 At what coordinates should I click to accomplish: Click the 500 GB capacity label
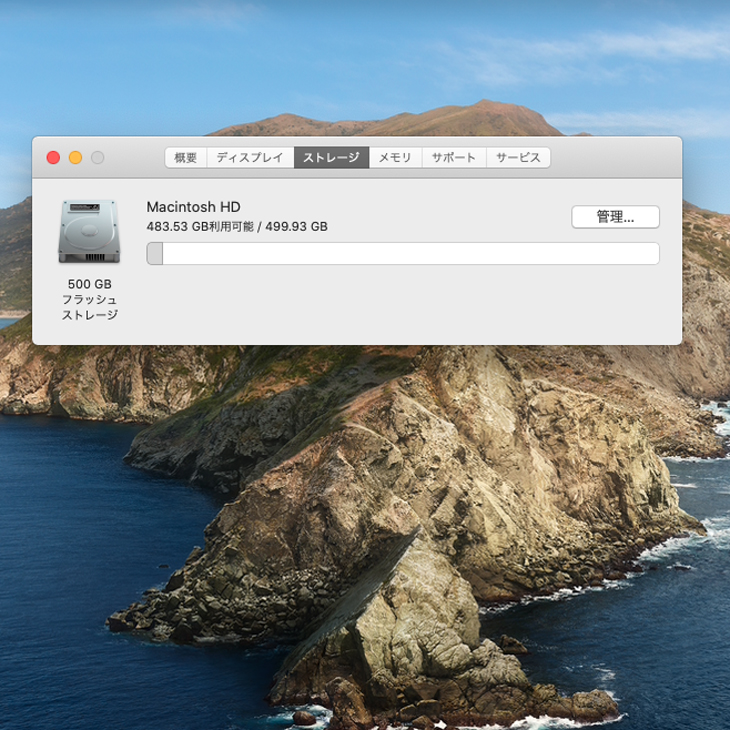point(90,284)
